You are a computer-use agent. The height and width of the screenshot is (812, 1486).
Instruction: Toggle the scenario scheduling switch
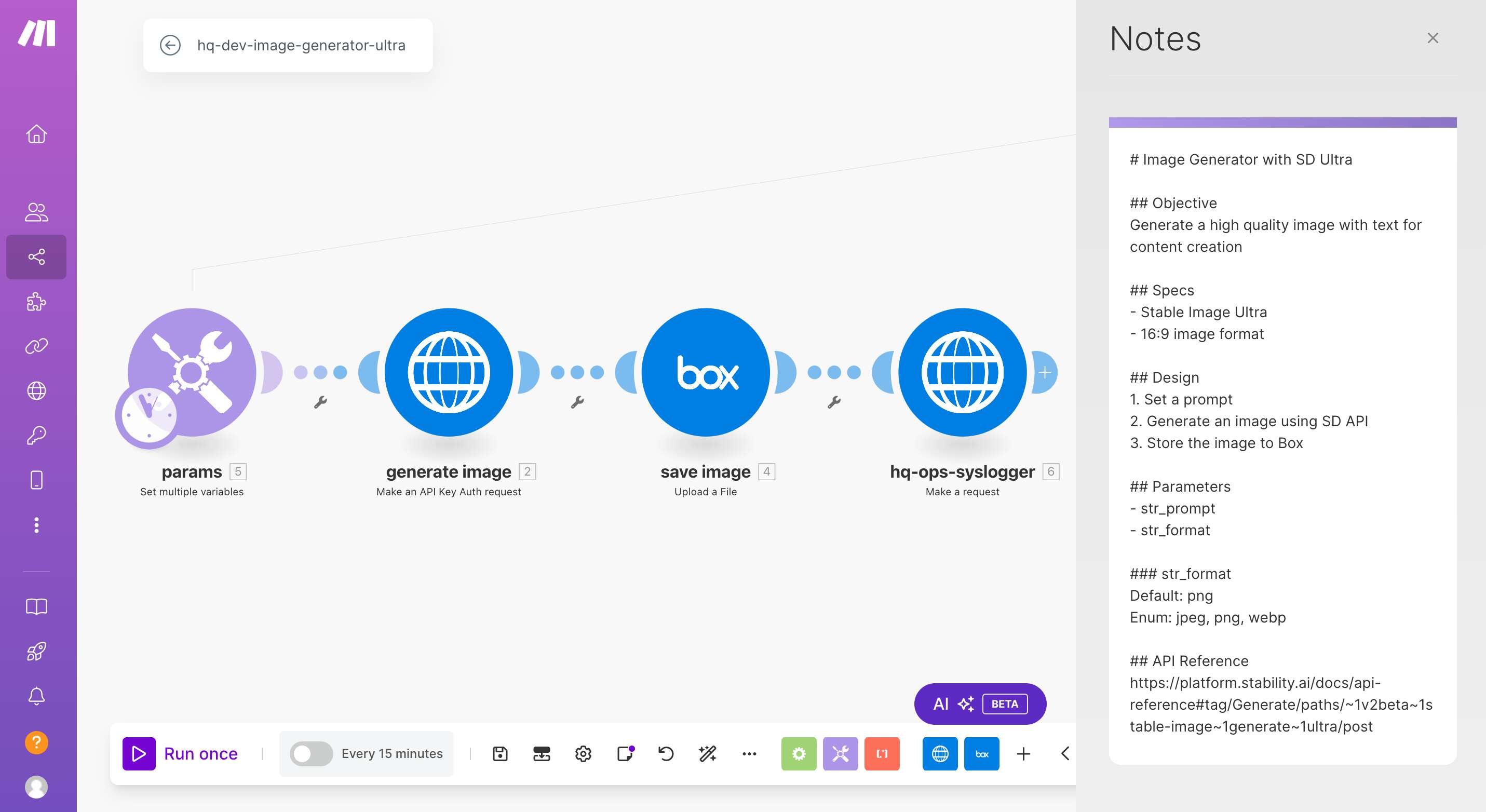tap(311, 753)
